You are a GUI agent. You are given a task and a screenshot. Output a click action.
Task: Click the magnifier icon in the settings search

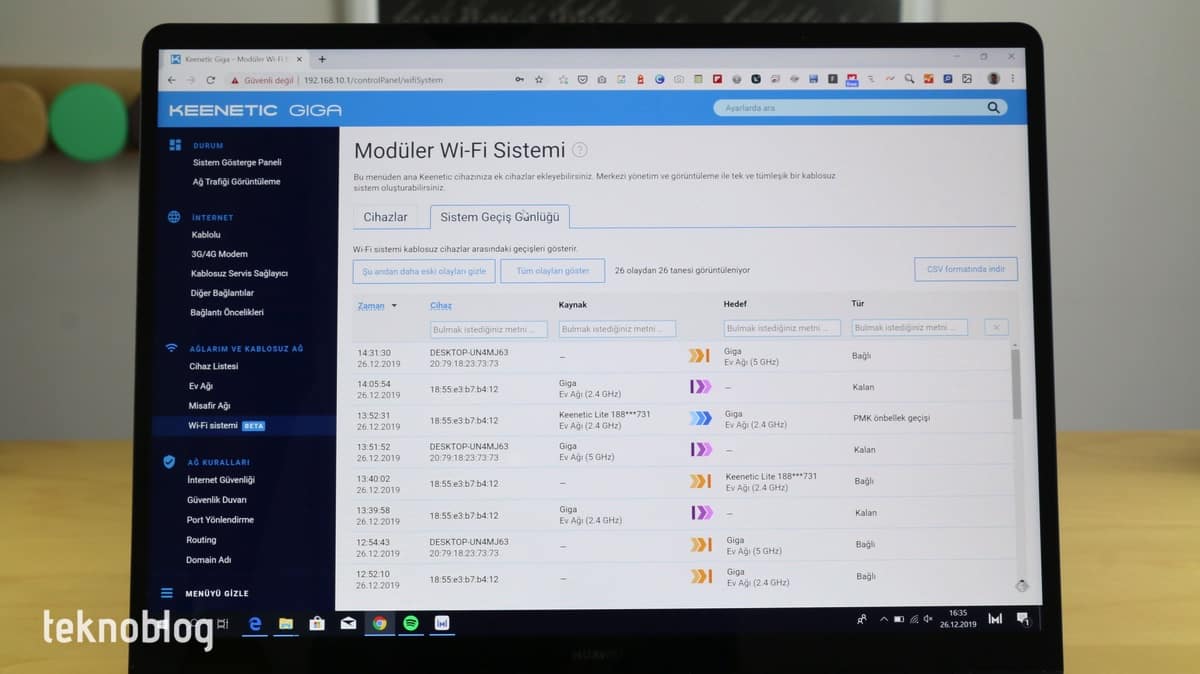coord(993,108)
